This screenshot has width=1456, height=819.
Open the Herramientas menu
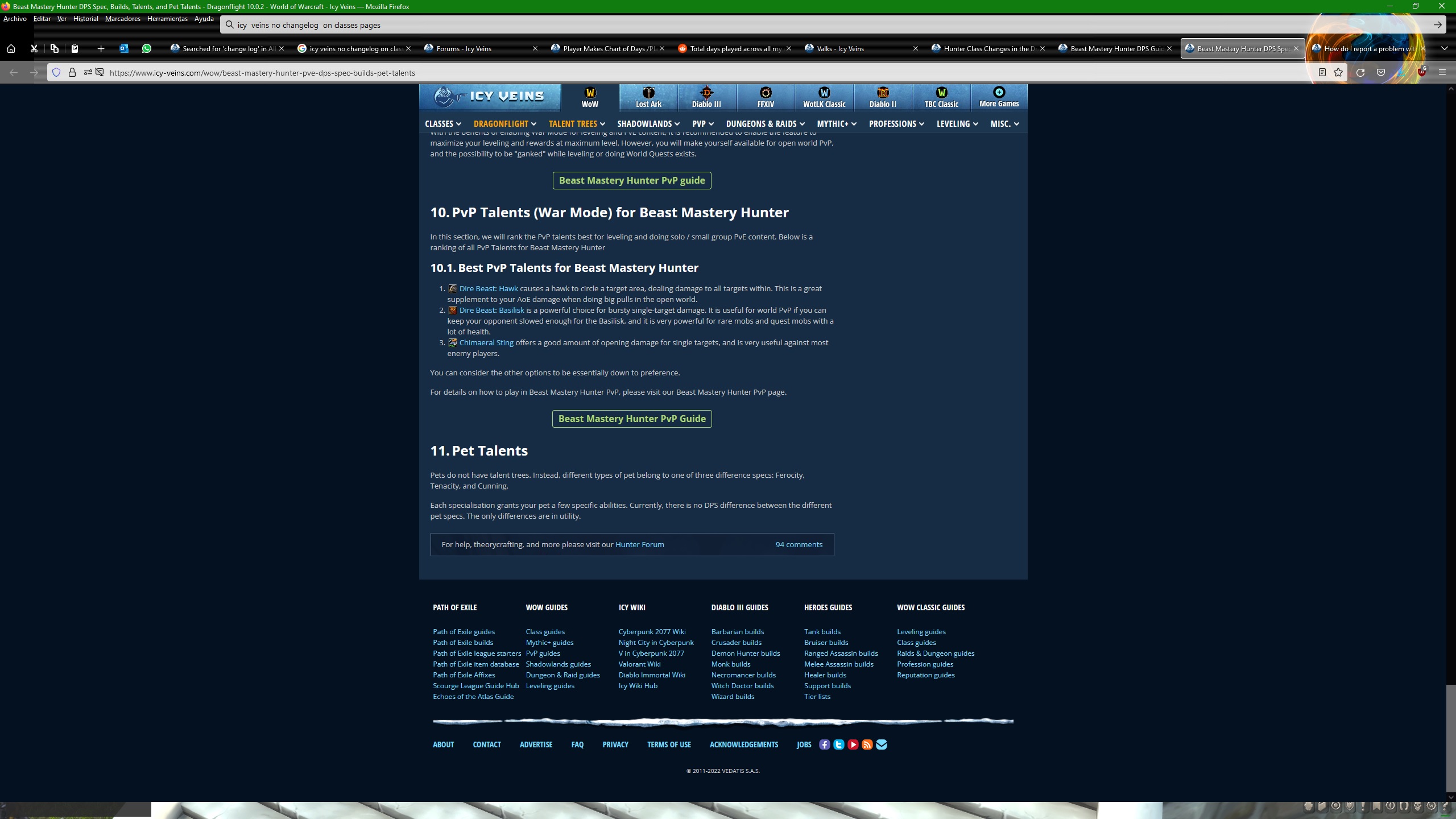(167, 19)
